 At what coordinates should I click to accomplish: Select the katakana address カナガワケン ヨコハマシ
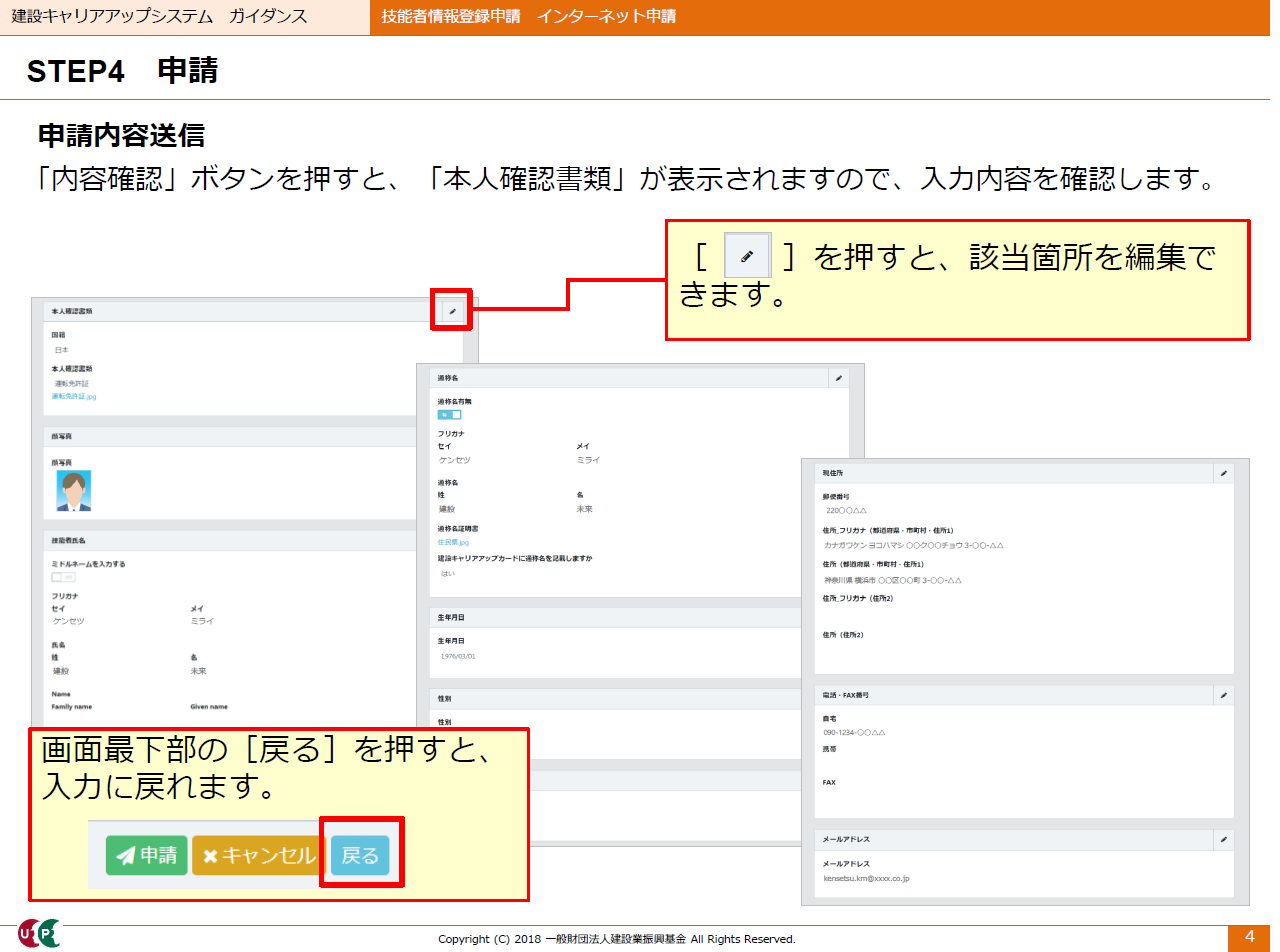[865, 545]
